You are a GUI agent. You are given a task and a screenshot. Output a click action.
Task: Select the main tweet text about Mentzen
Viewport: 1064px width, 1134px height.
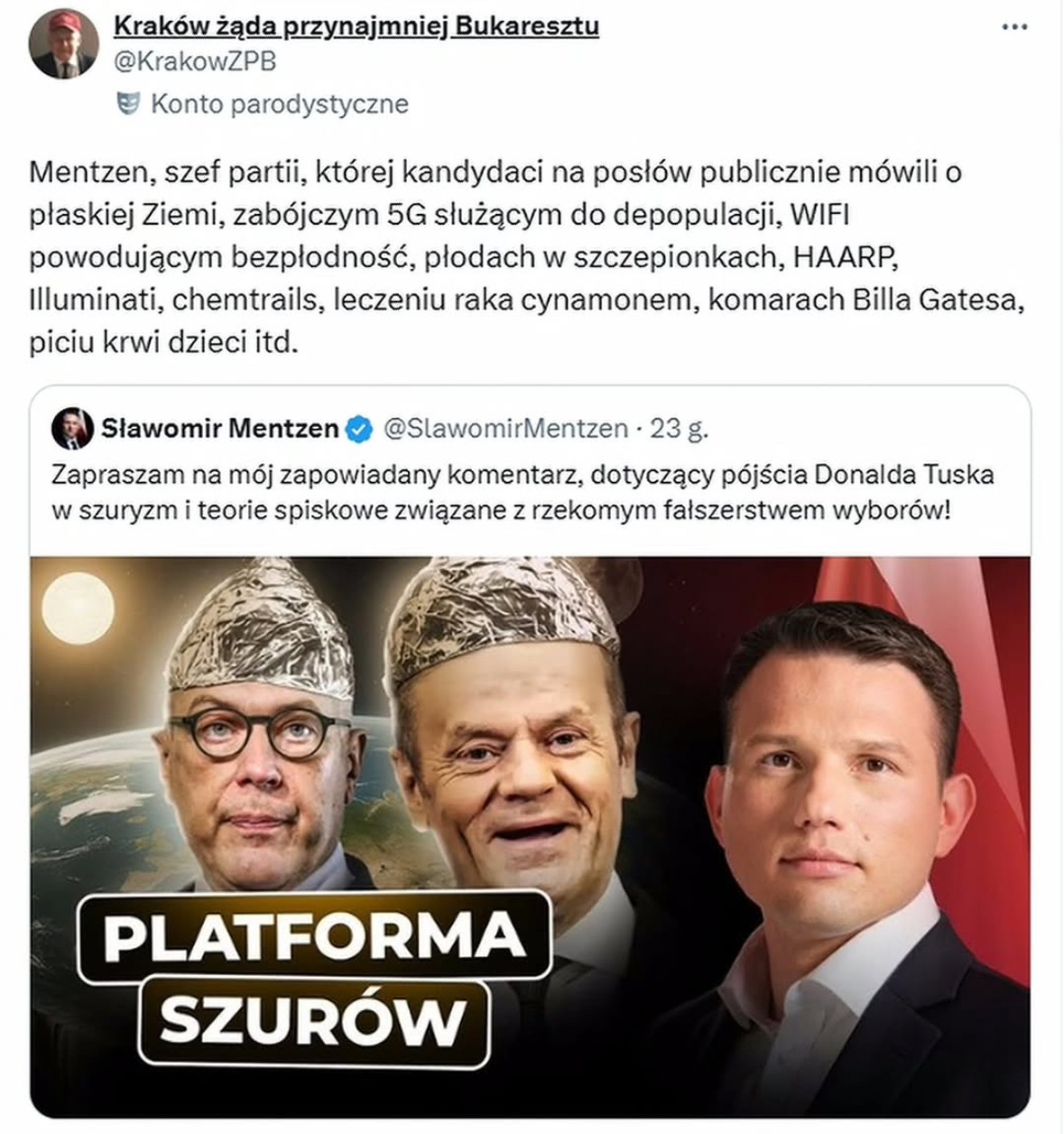(527, 257)
